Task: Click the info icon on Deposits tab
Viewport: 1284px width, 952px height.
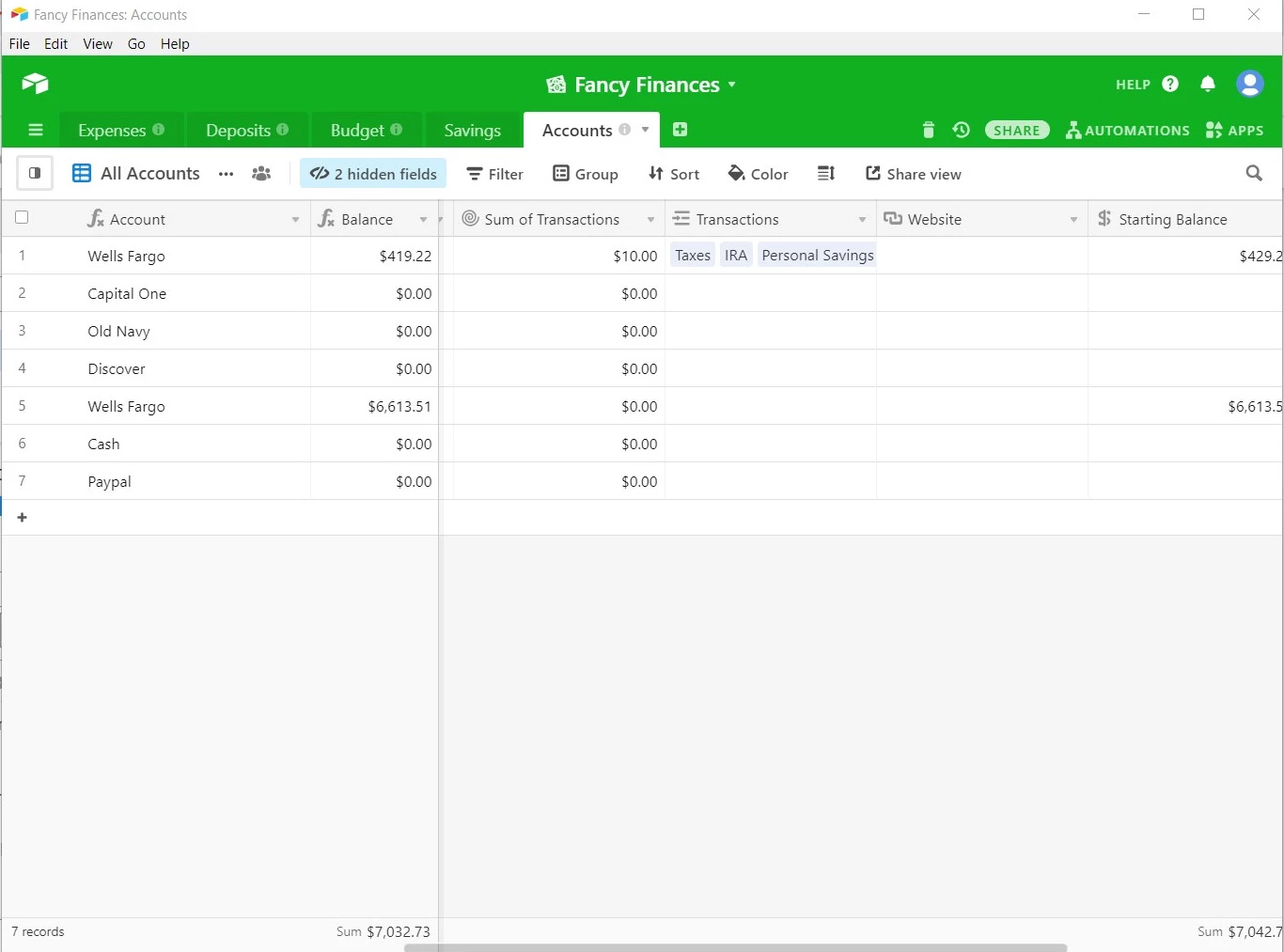Action: click(282, 130)
